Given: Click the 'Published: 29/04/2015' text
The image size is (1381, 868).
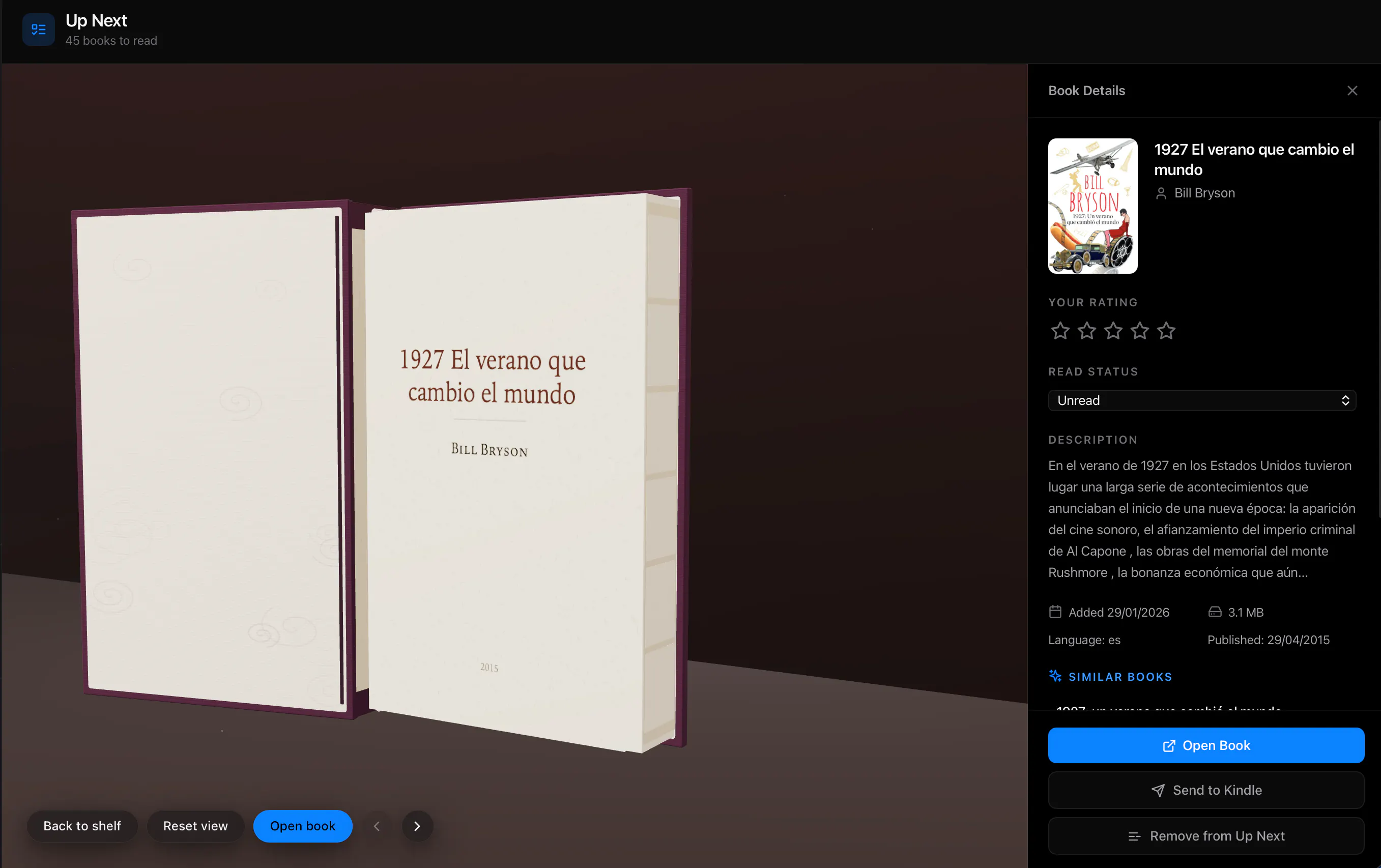Looking at the screenshot, I should click(1268, 640).
